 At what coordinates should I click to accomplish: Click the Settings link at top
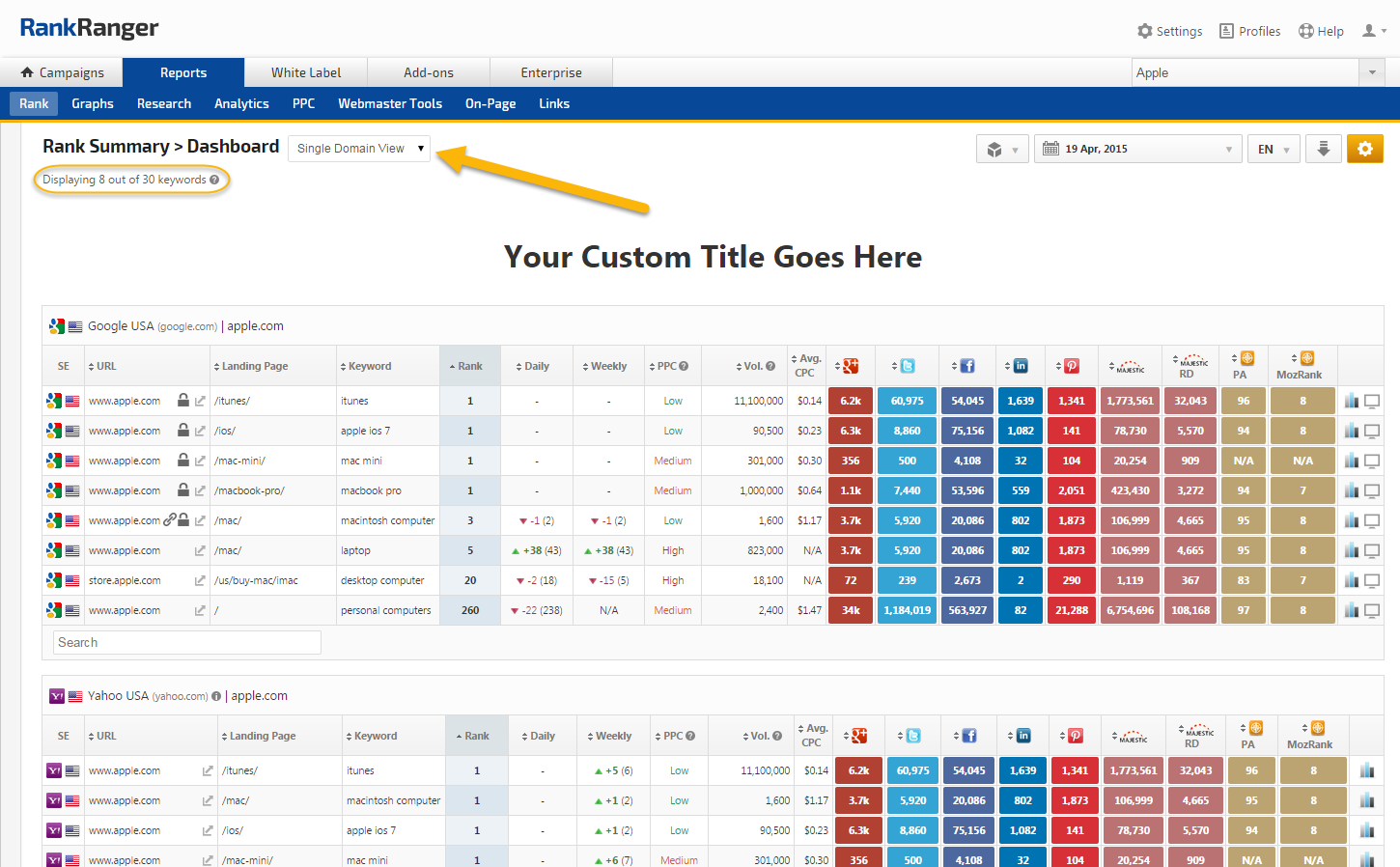pyautogui.click(x=1169, y=31)
